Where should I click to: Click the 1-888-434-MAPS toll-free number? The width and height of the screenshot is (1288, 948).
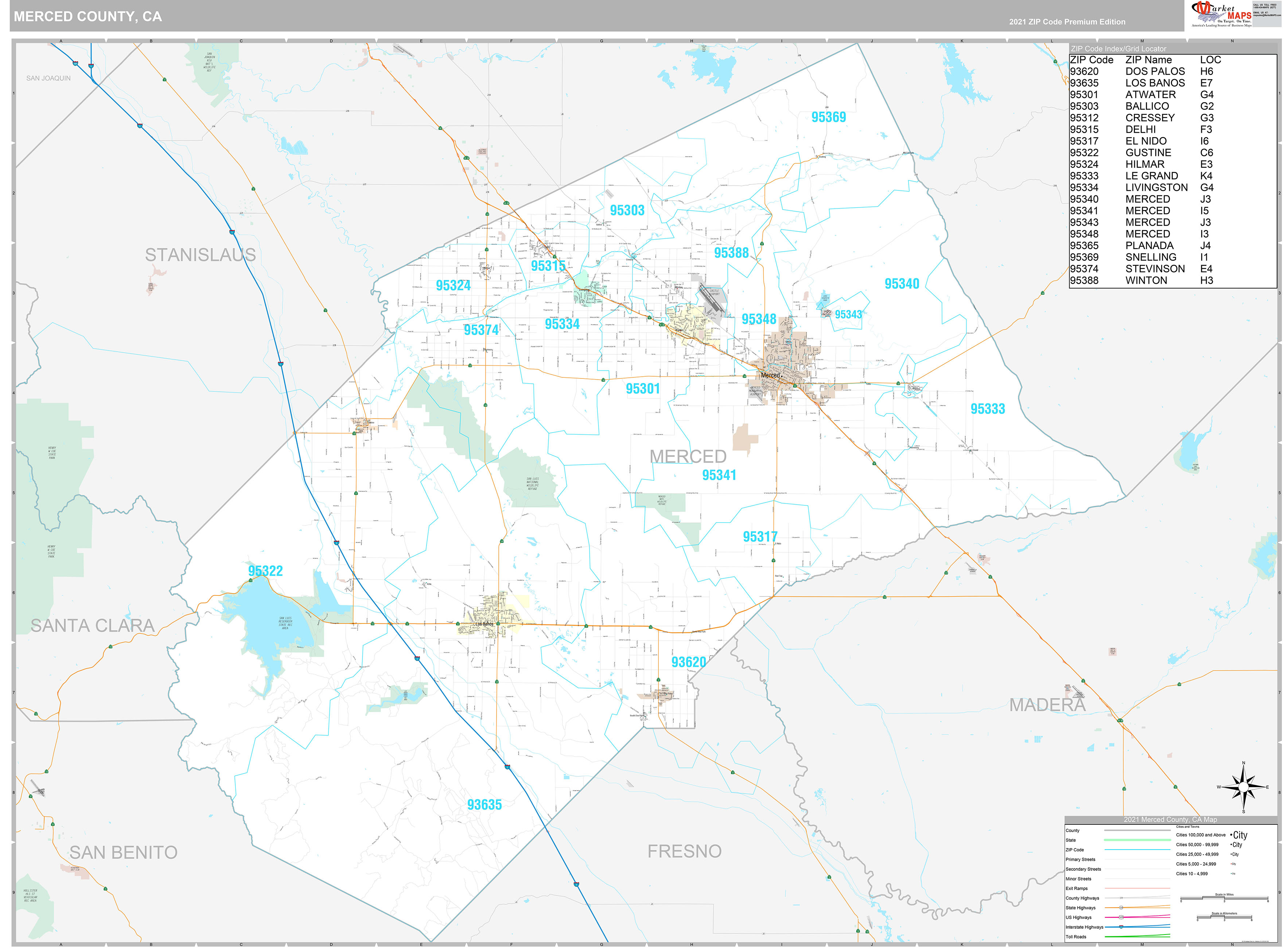[x=1265, y=7]
